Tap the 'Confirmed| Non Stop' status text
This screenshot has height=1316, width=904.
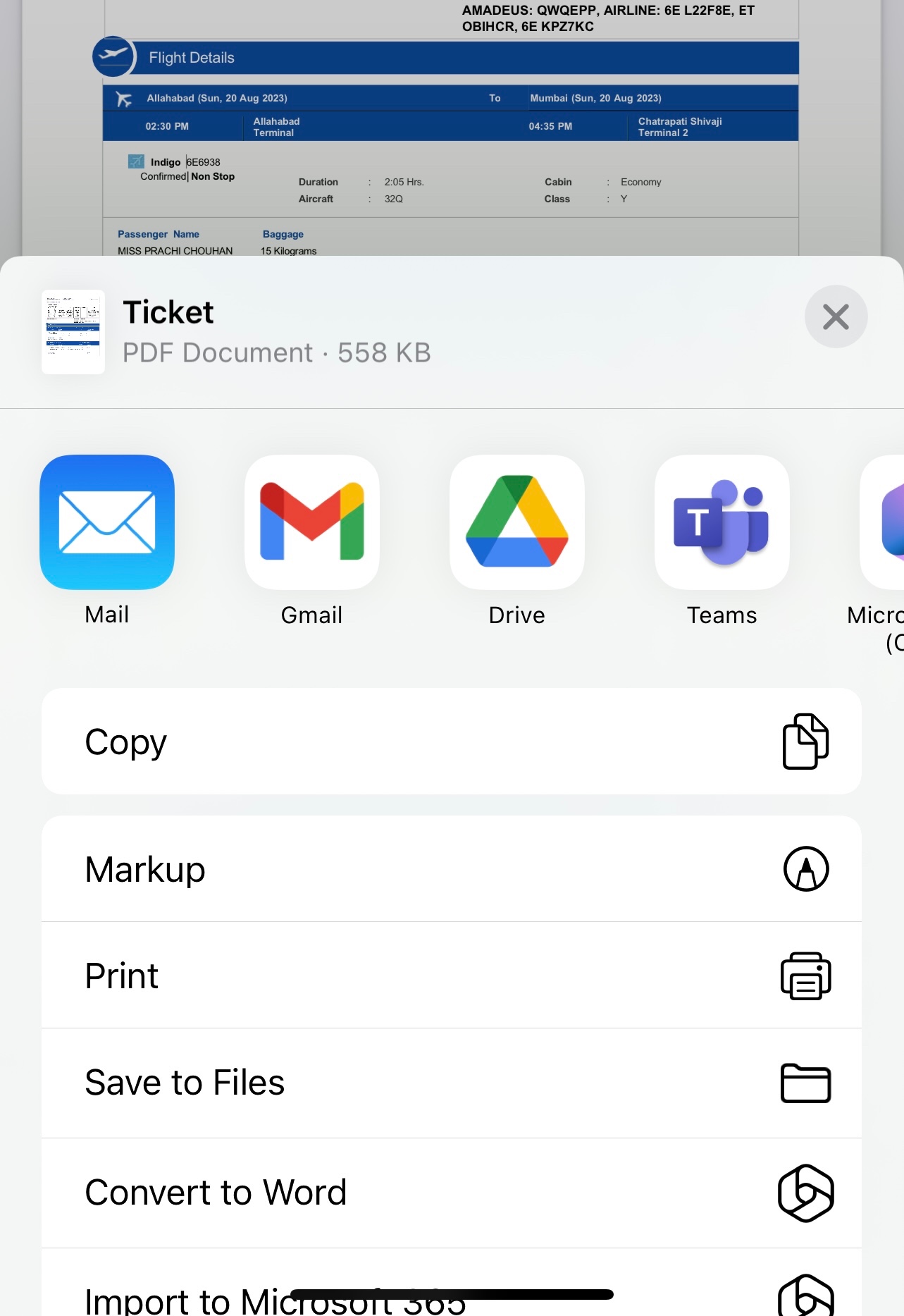coord(187,176)
